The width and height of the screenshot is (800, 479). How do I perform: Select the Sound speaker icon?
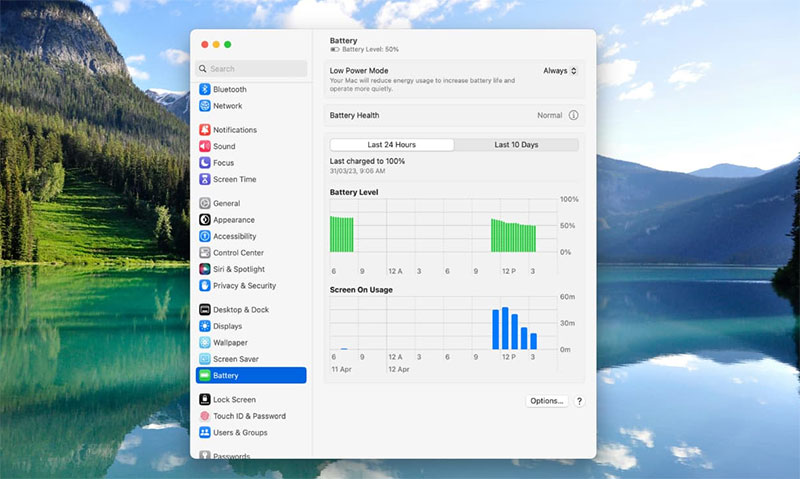[205, 146]
